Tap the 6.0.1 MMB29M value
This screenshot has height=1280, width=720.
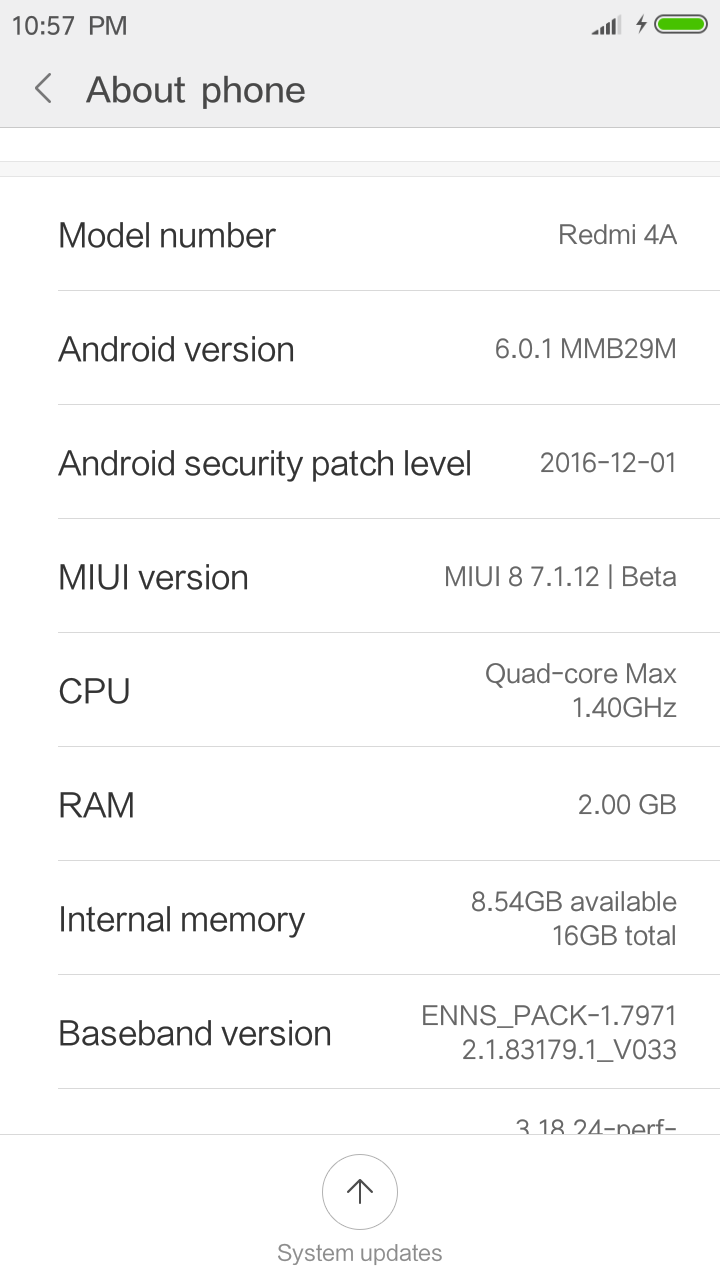point(585,349)
